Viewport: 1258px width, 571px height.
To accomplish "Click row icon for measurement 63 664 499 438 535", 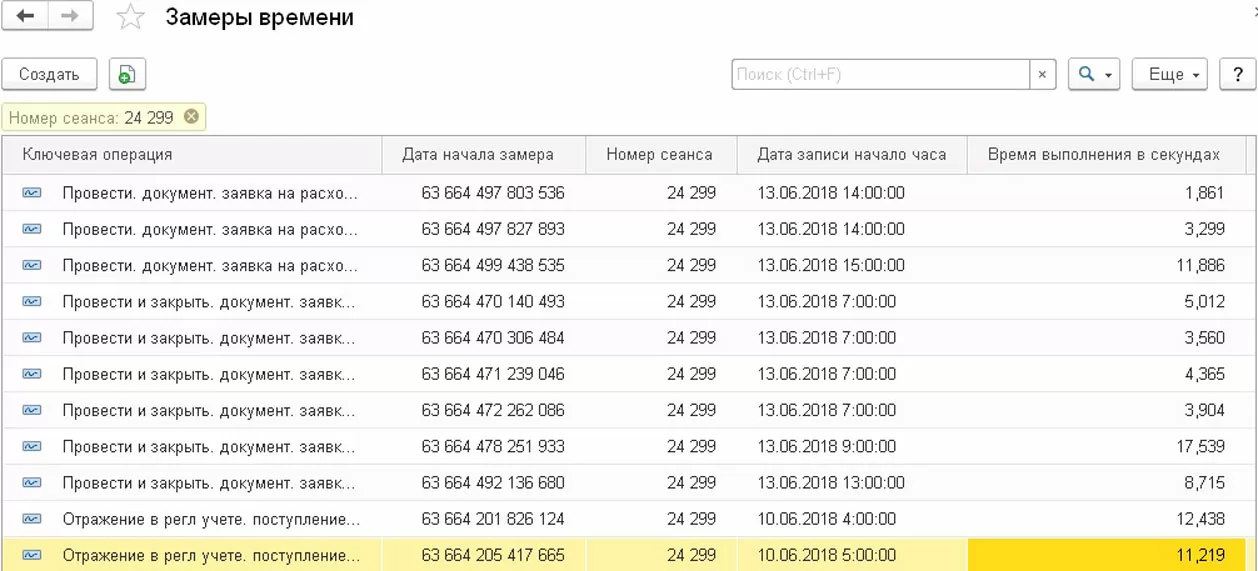I will (32, 265).
